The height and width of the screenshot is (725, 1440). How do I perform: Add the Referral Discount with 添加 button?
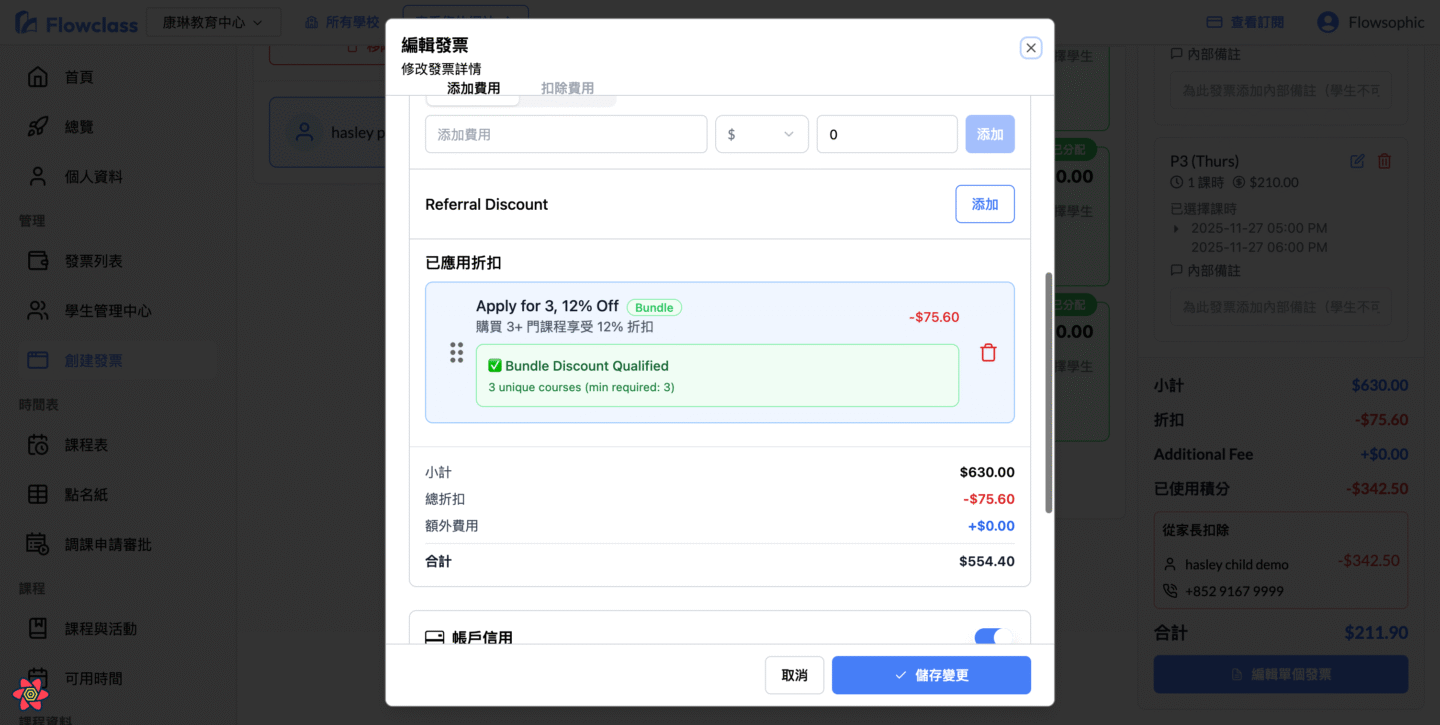click(x=984, y=204)
